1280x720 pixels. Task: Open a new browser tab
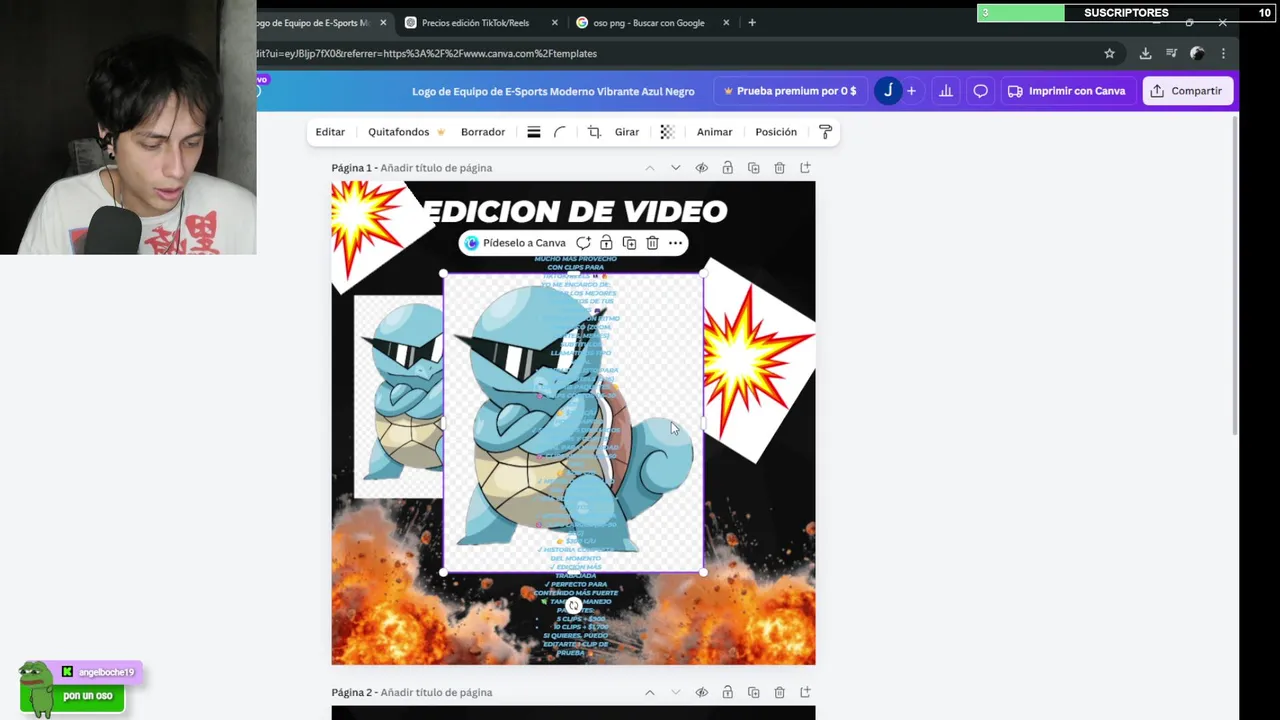coord(752,22)
